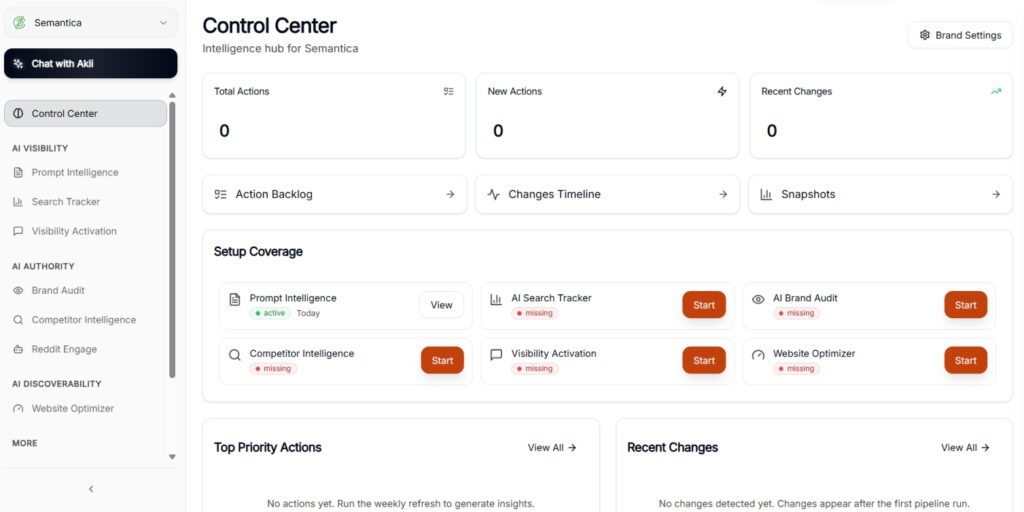
Task: Click the Visibility Activation chat icon in sidebar
Action: (x=18, y=231)
